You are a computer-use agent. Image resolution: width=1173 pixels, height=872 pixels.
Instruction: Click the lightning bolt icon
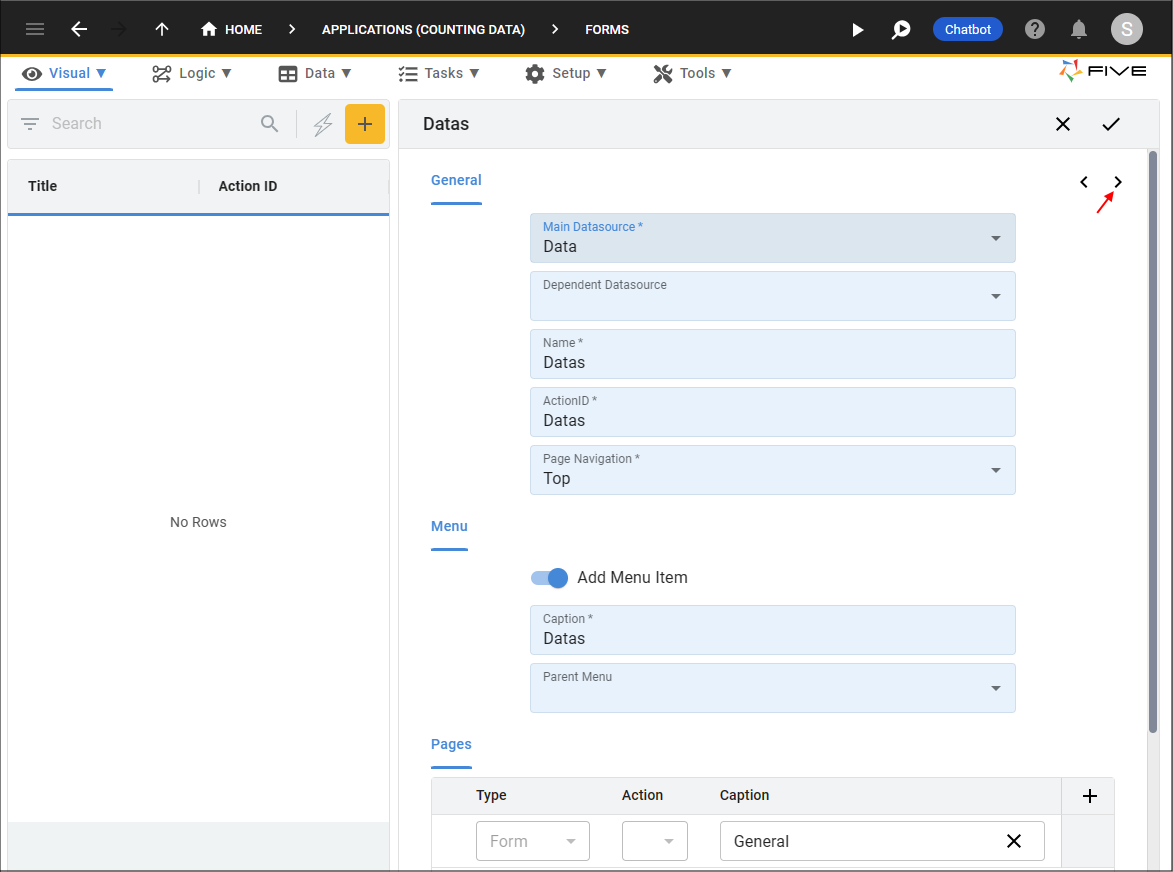(323, 124)
